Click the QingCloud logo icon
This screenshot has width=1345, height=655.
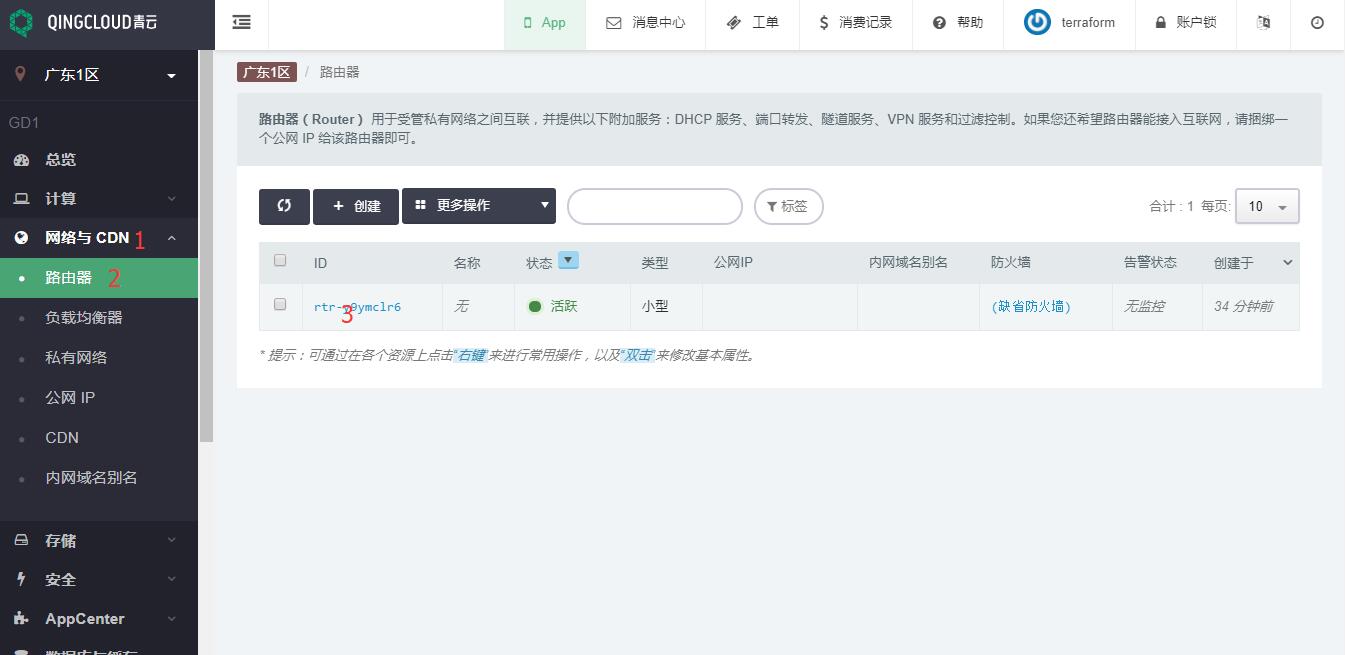tap(21, 22)
